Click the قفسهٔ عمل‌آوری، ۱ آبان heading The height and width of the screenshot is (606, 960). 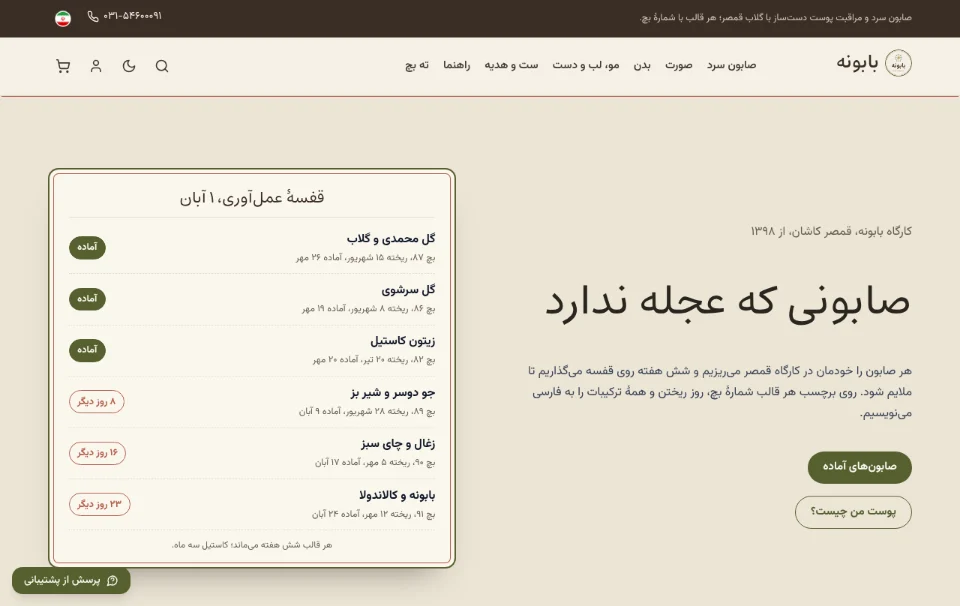coord(252,198)
